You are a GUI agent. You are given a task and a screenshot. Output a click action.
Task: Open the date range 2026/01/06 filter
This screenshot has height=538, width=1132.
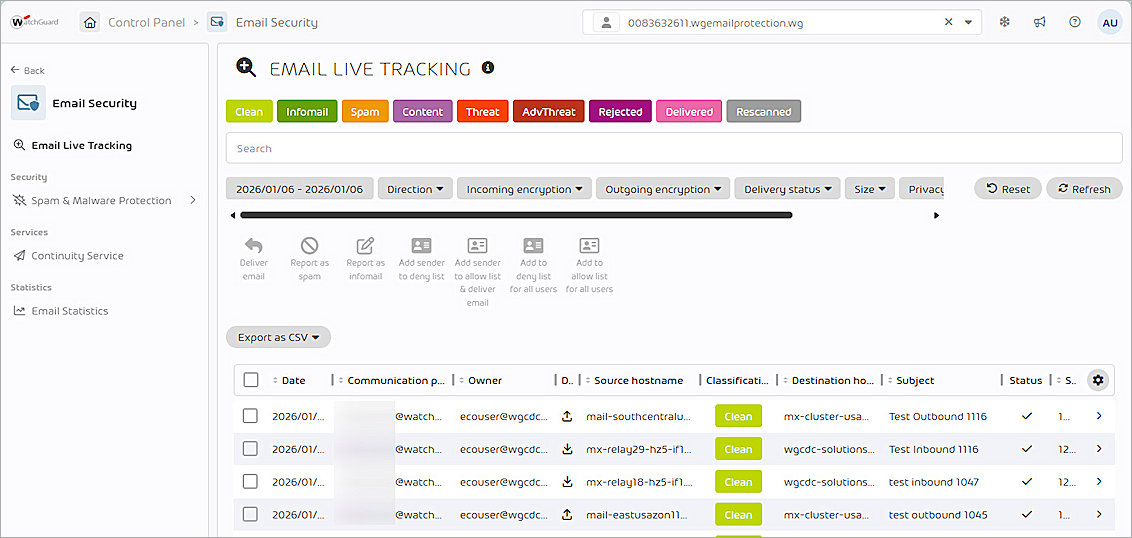(300, 189)
